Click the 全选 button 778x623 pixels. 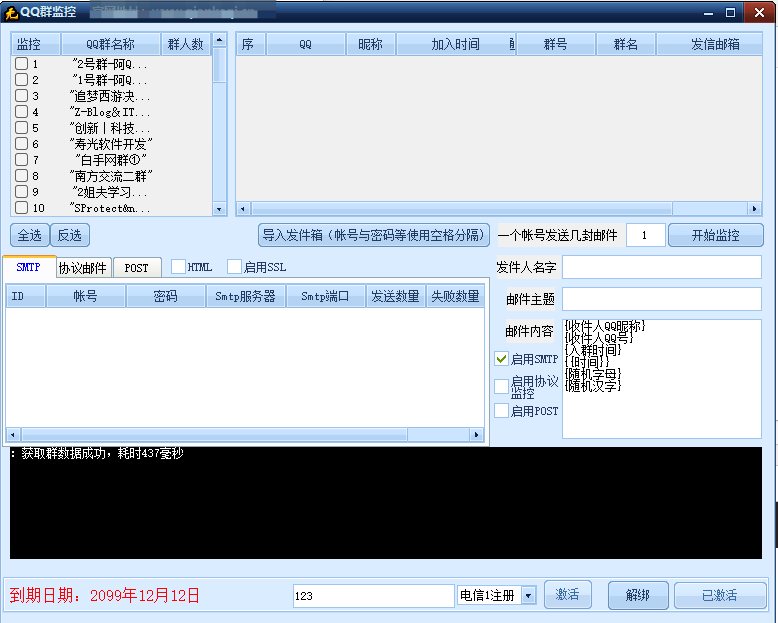pyautogui.click(x=30, y=235)
